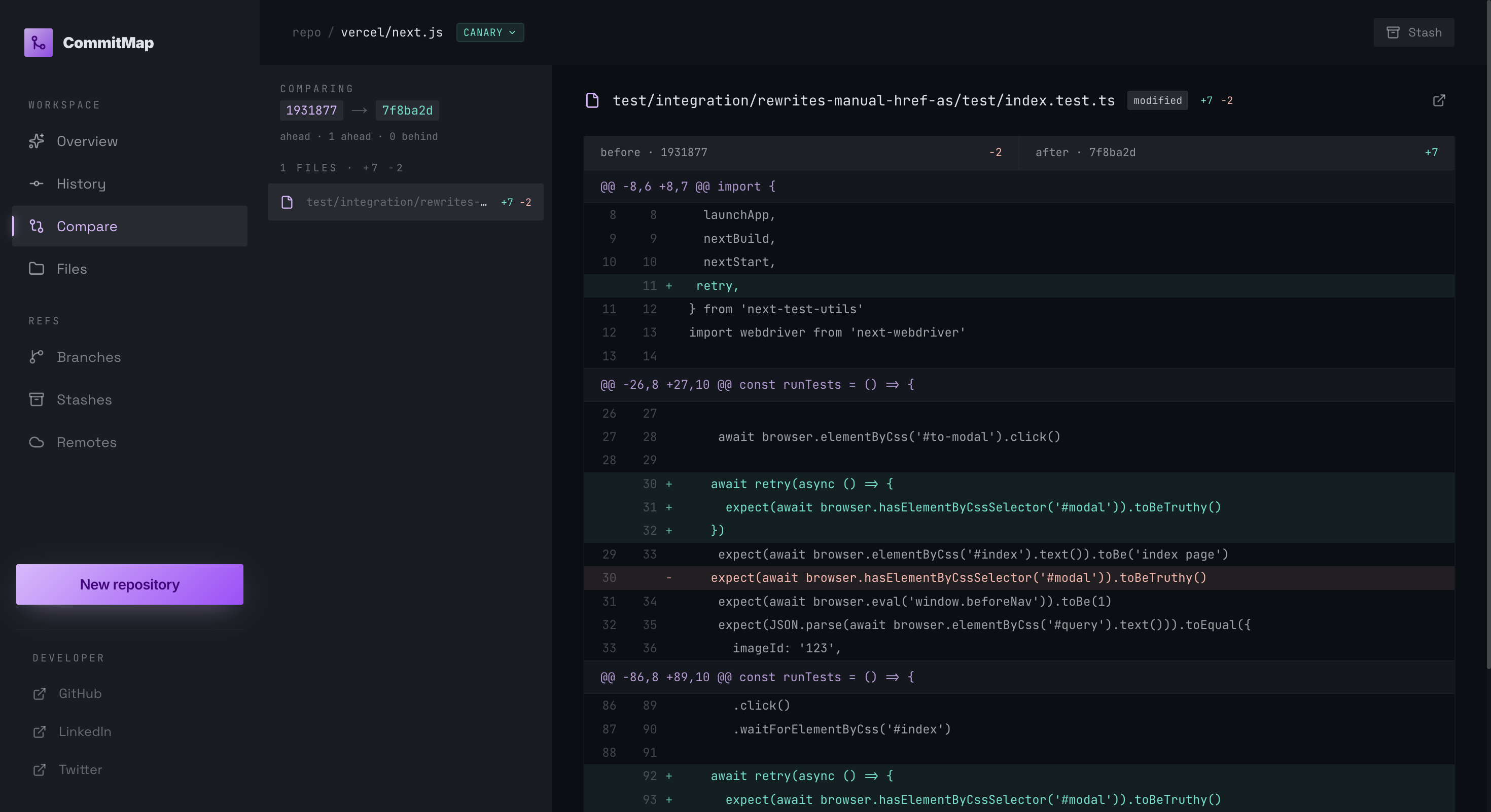Click the repo breadcrumb label
This screenshot has width=1491, height=812.
306,32
